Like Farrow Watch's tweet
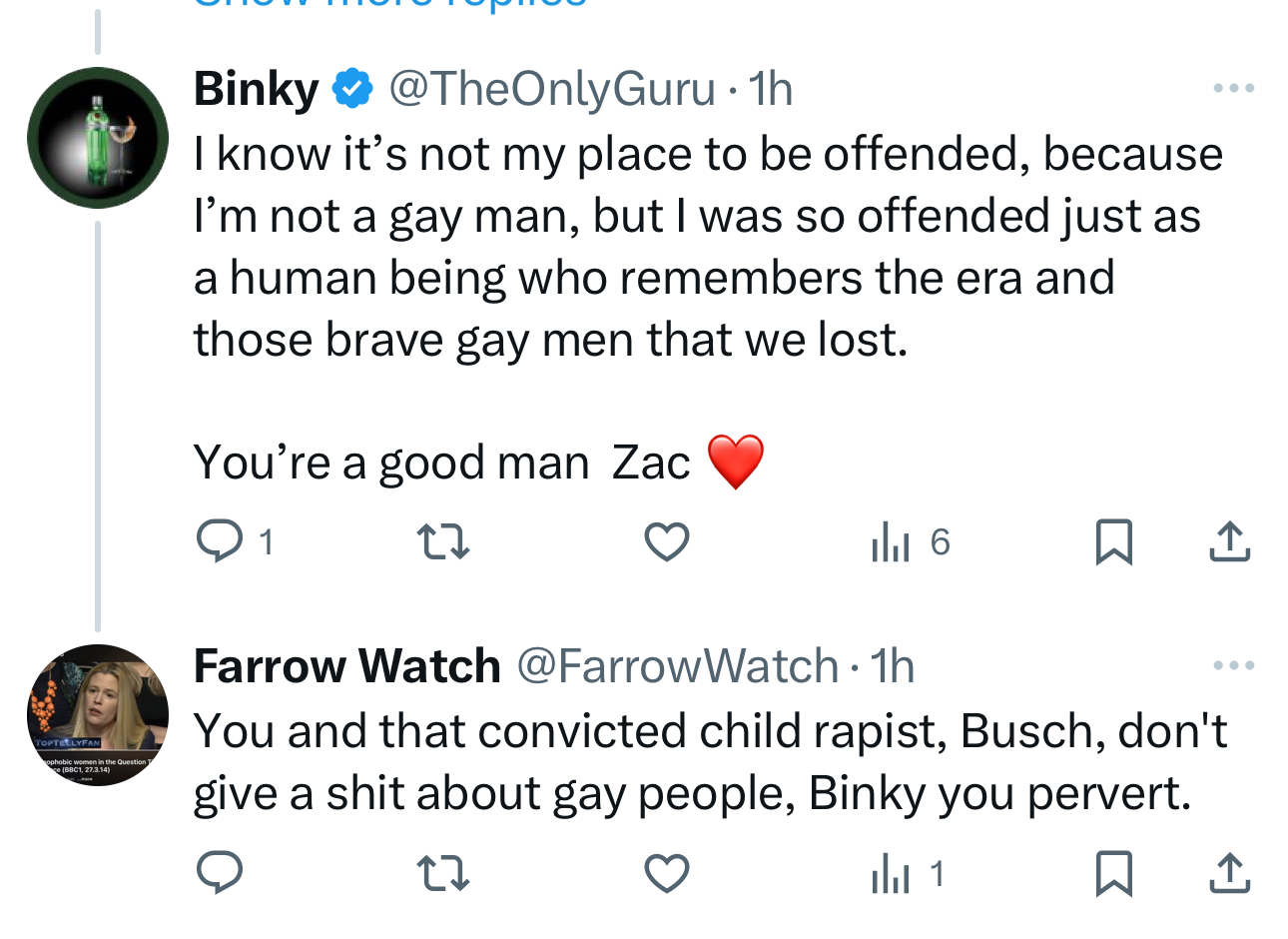This screenshot has height=939, width=1288. (666, 874)
